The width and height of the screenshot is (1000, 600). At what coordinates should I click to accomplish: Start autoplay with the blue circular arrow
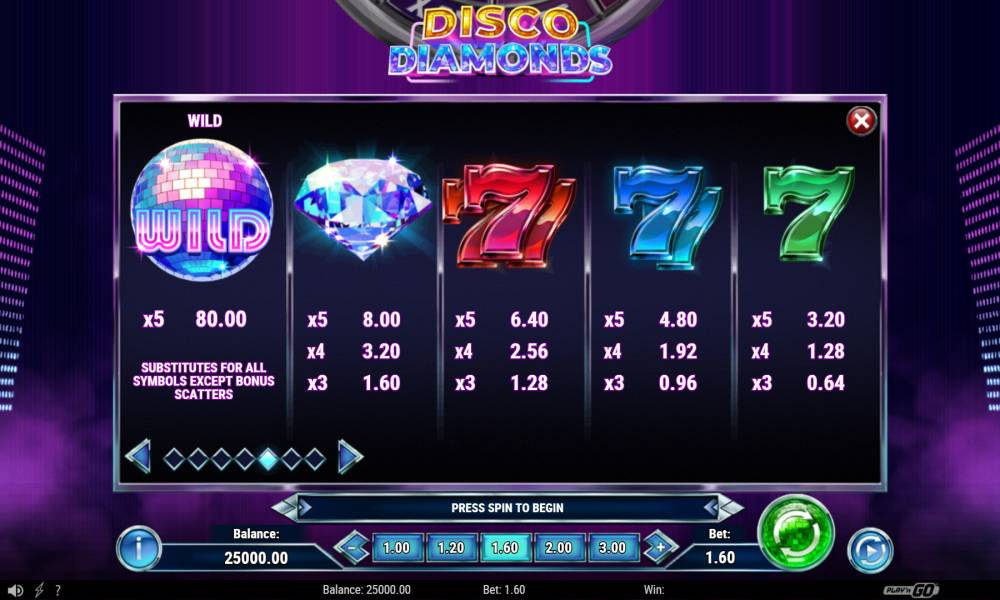click(870, 550)
